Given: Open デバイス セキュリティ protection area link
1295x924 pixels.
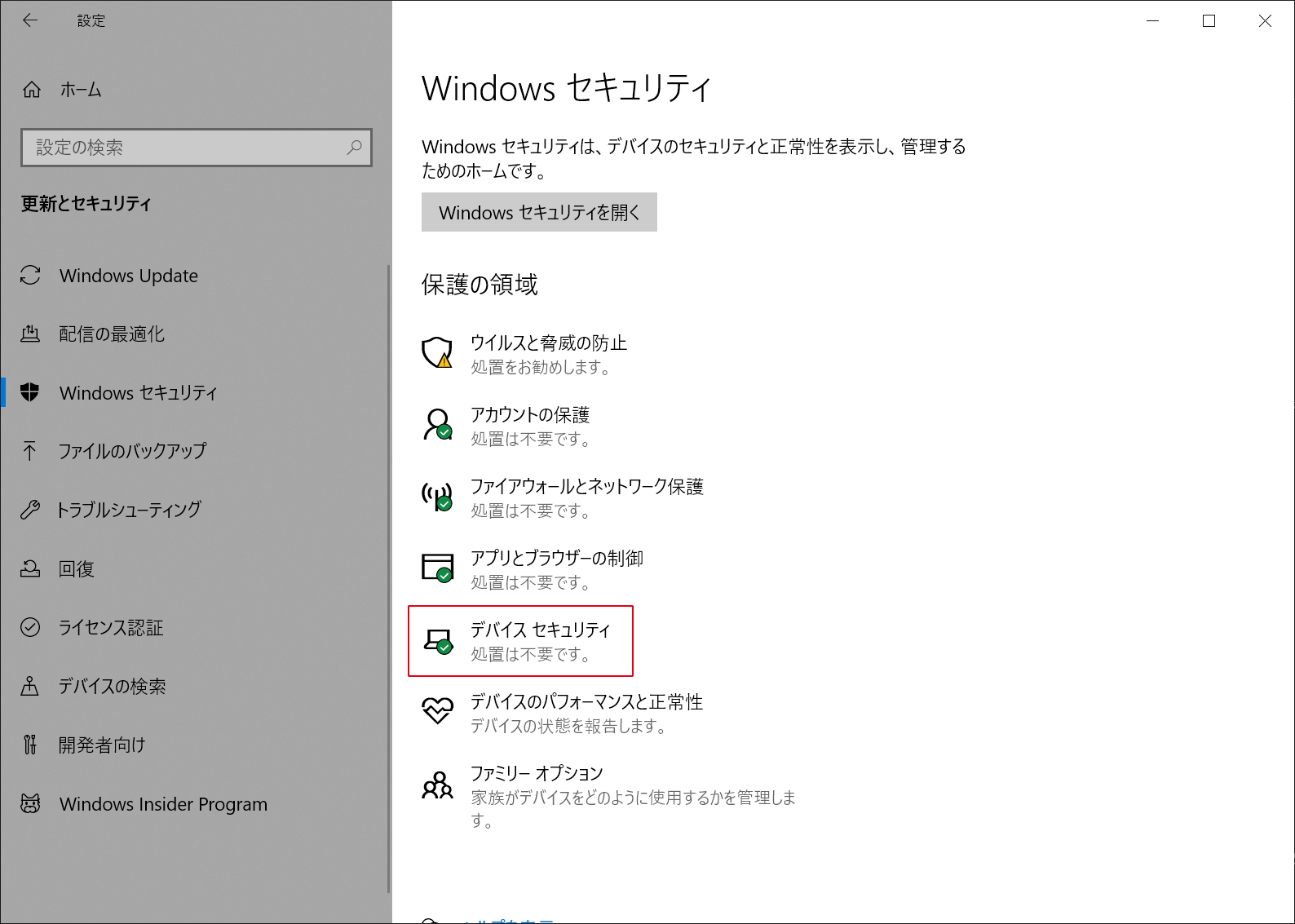Looking at the screenshot, I should 540,630.
